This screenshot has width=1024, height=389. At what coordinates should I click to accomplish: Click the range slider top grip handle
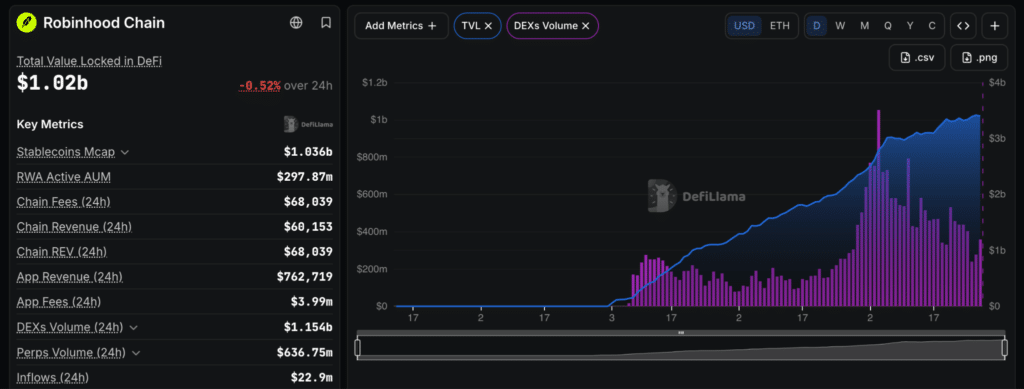(680, 333)
